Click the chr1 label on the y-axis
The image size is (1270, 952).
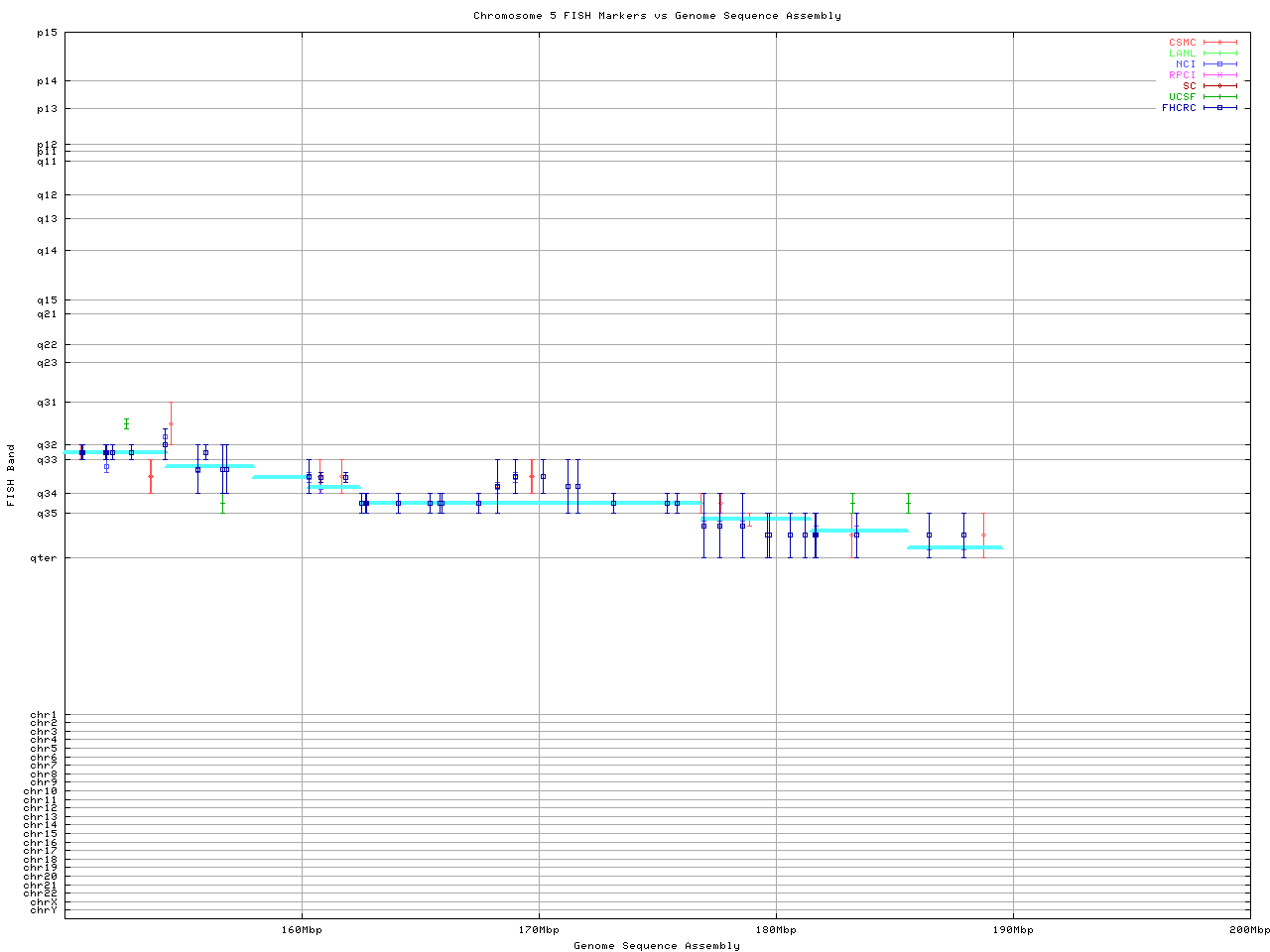(44, 715)
